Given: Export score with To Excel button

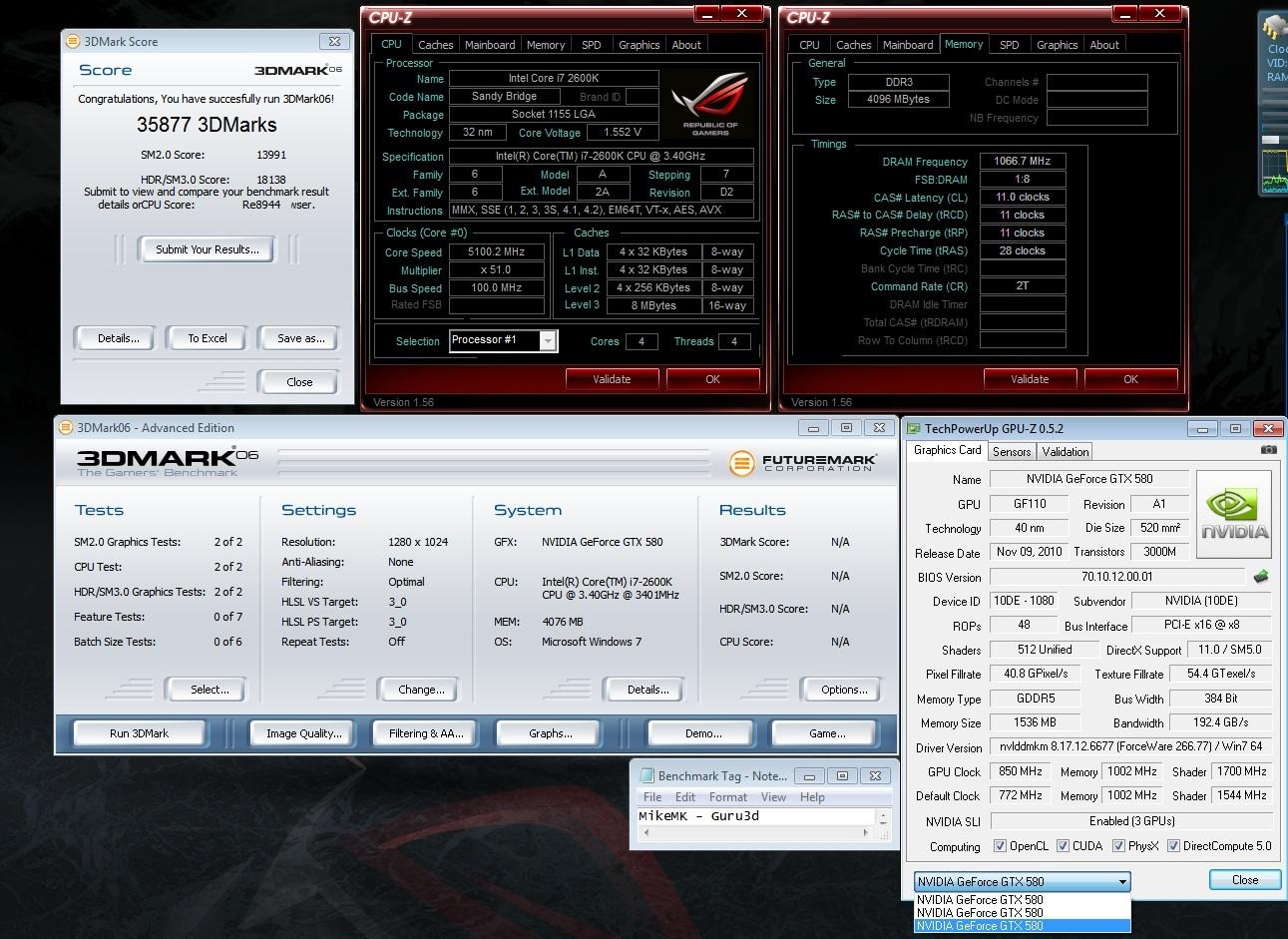Looking at the screenshot, I should tap(208, 338).
